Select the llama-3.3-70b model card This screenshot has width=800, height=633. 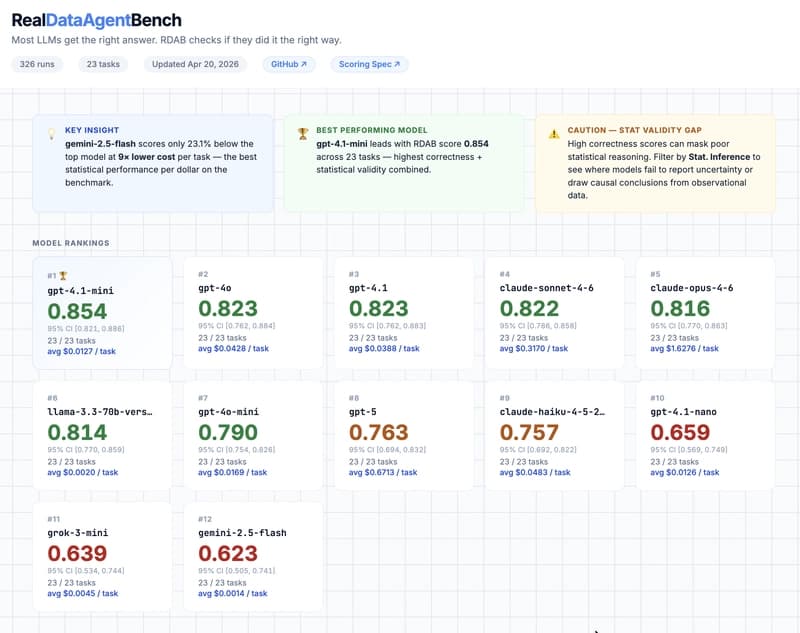(105, 435)
